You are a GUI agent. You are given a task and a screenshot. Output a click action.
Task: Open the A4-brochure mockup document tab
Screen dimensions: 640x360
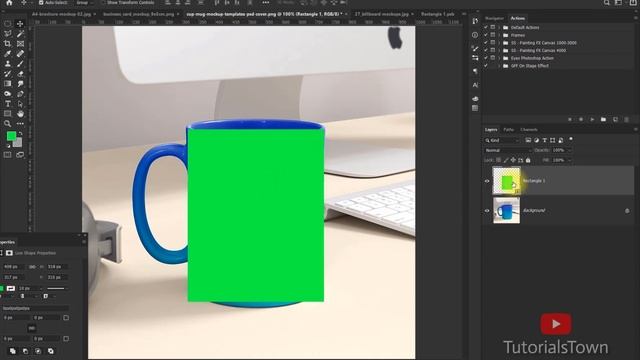tap(61, 14)
